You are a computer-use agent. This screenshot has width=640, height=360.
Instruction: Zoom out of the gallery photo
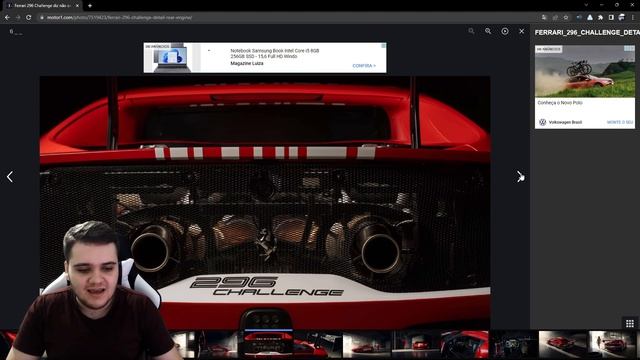click(471, 31)
